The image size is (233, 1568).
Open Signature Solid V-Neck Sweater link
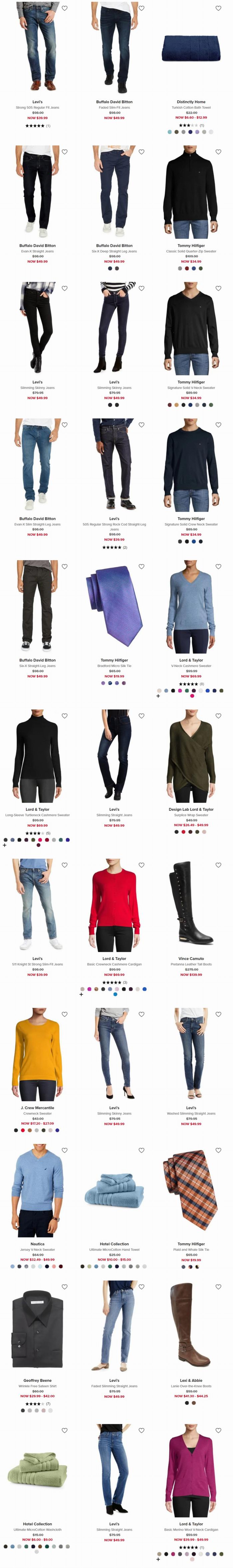[x=191, y=387]
